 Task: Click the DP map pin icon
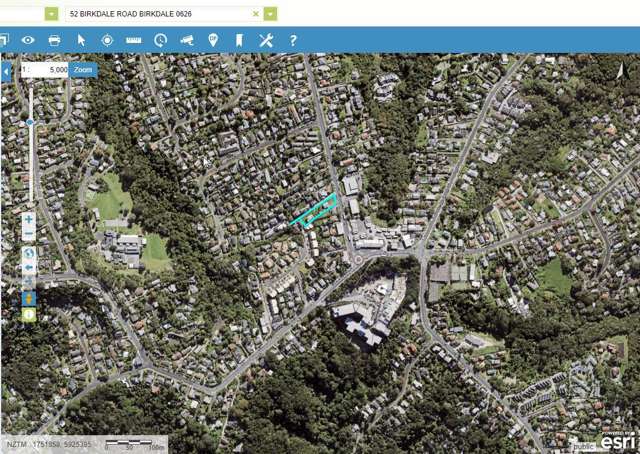(213, 40)
